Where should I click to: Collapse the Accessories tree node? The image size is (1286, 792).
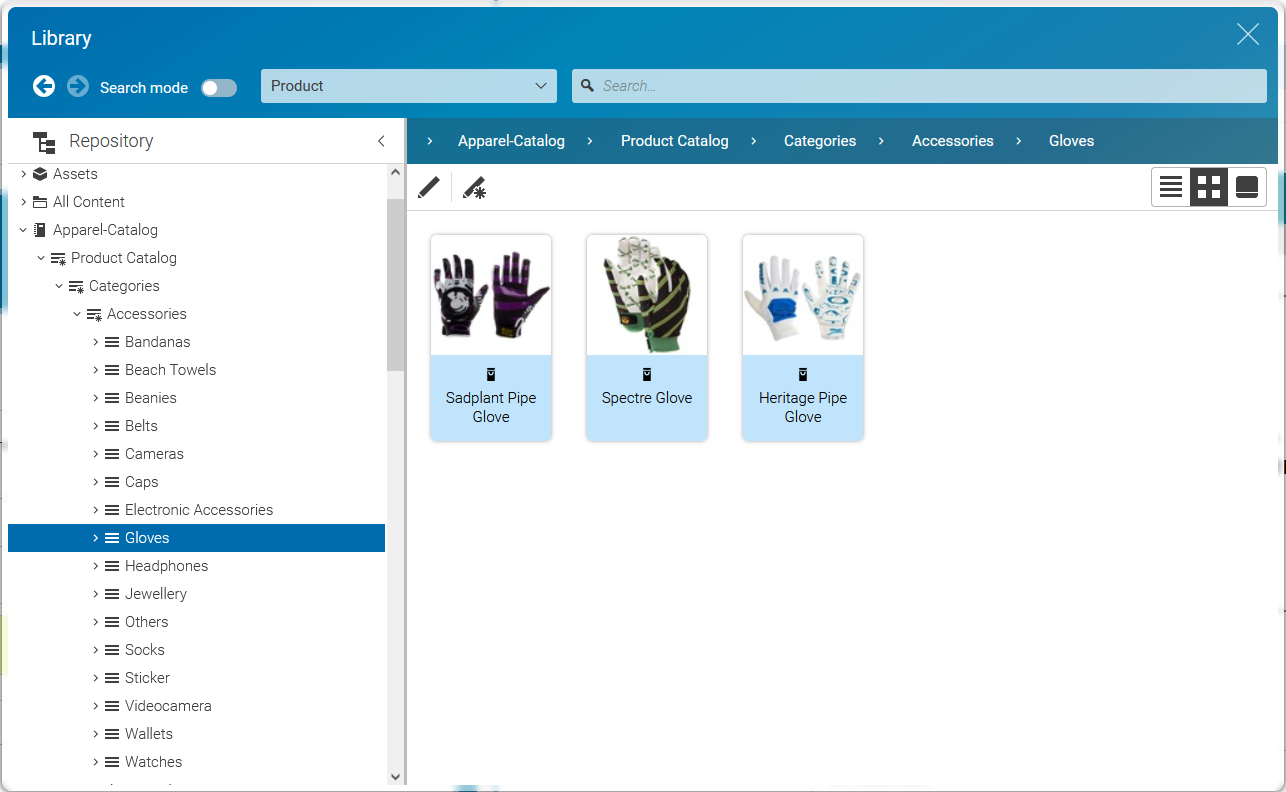(x=77, y=313)
